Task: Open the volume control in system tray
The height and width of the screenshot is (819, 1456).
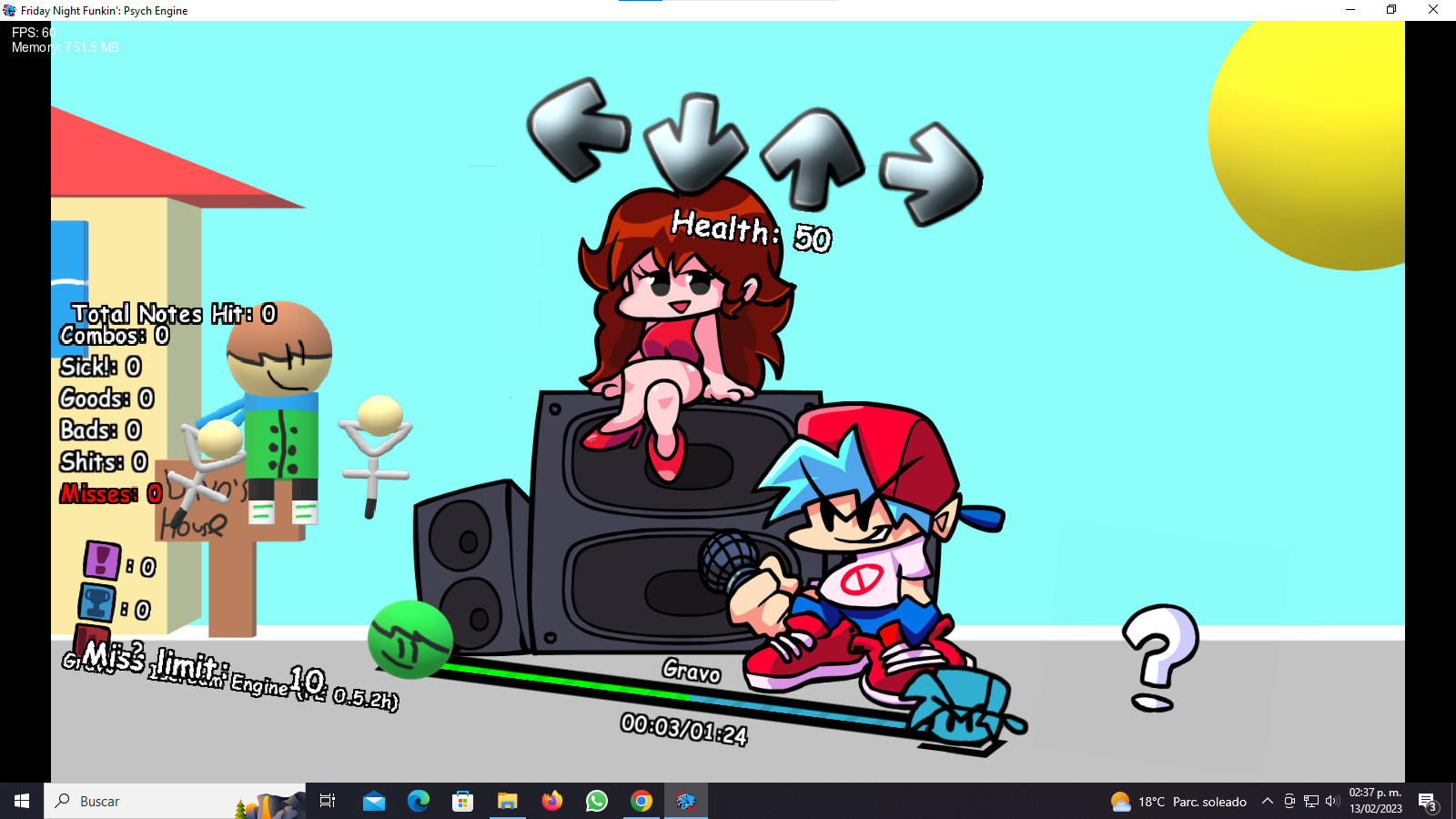Action: [x=1332, y=801]
